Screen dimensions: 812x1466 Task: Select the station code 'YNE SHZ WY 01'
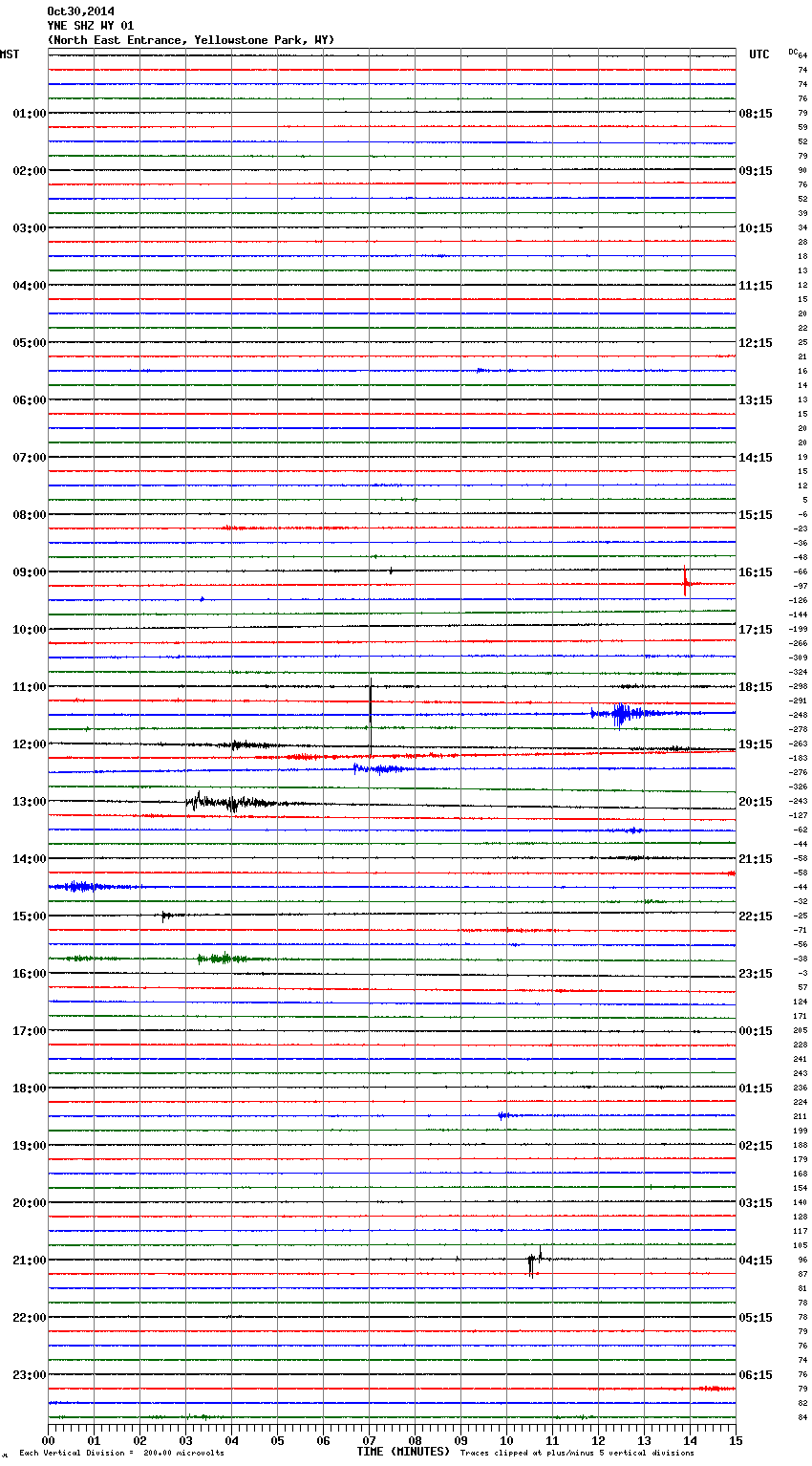(91, 26)
